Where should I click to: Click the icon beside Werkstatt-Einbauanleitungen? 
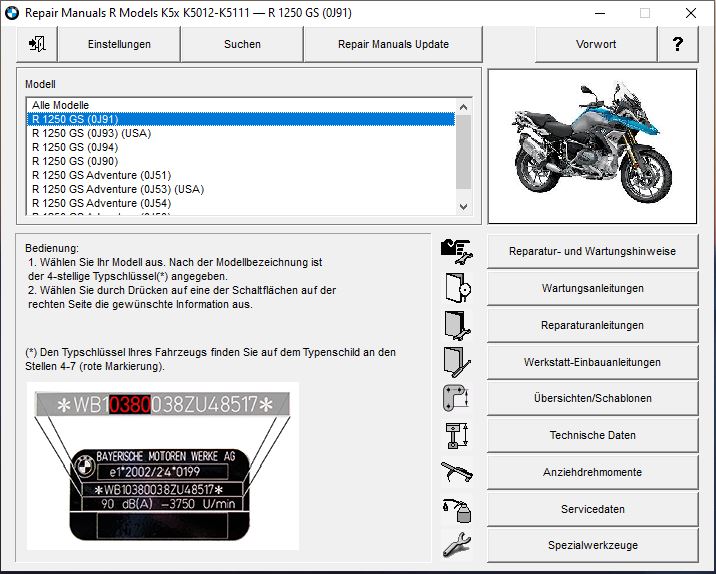(x=456, y=362)
